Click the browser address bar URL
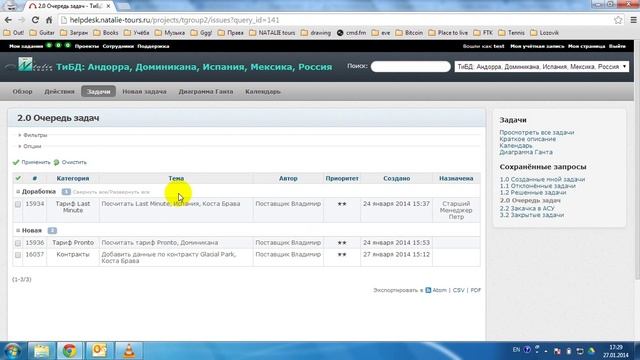This screenshot has height=360, width=640. click(x=174, y=20)
